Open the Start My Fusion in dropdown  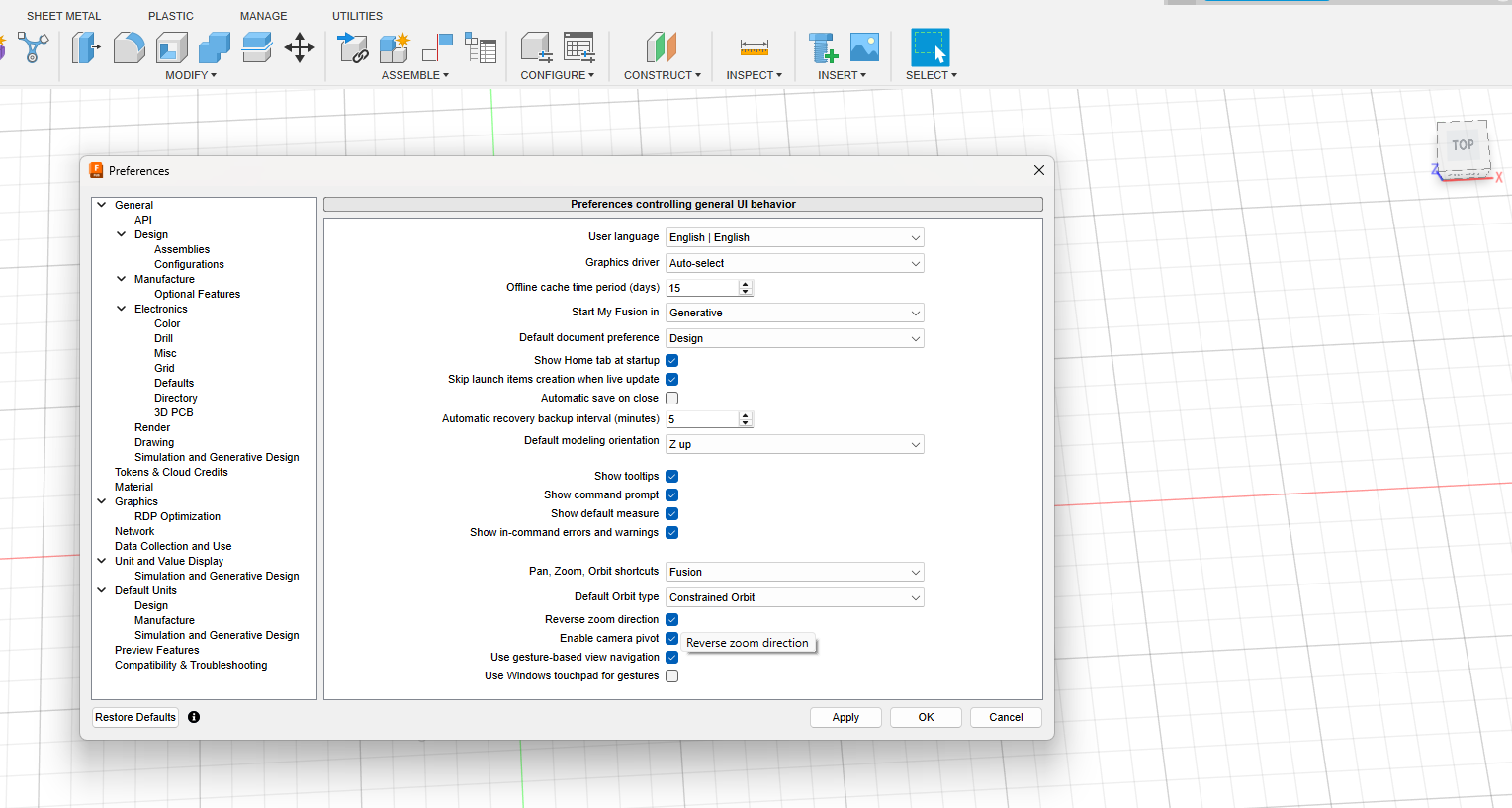(x=795, y=313)
